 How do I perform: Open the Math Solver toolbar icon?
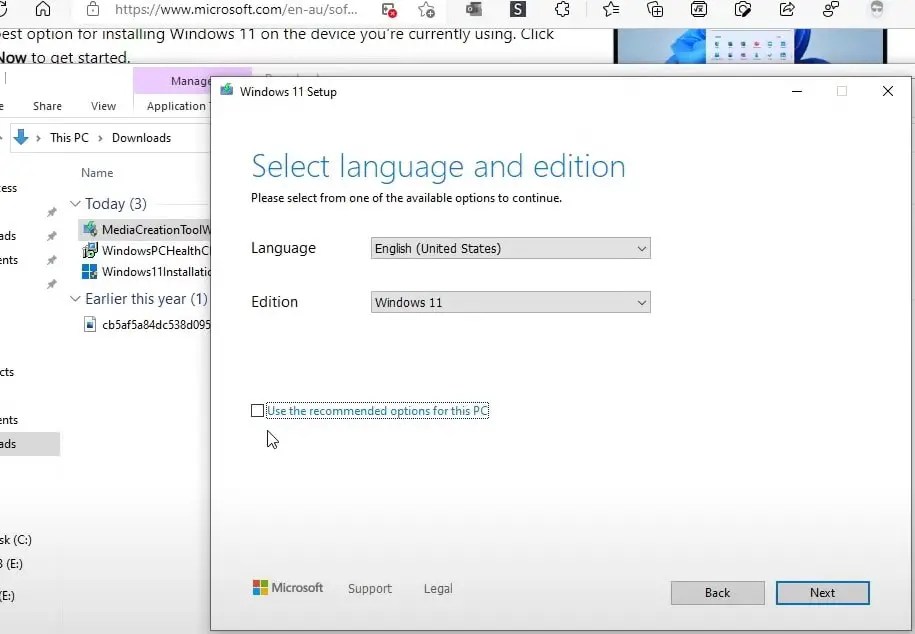point(697,11)
